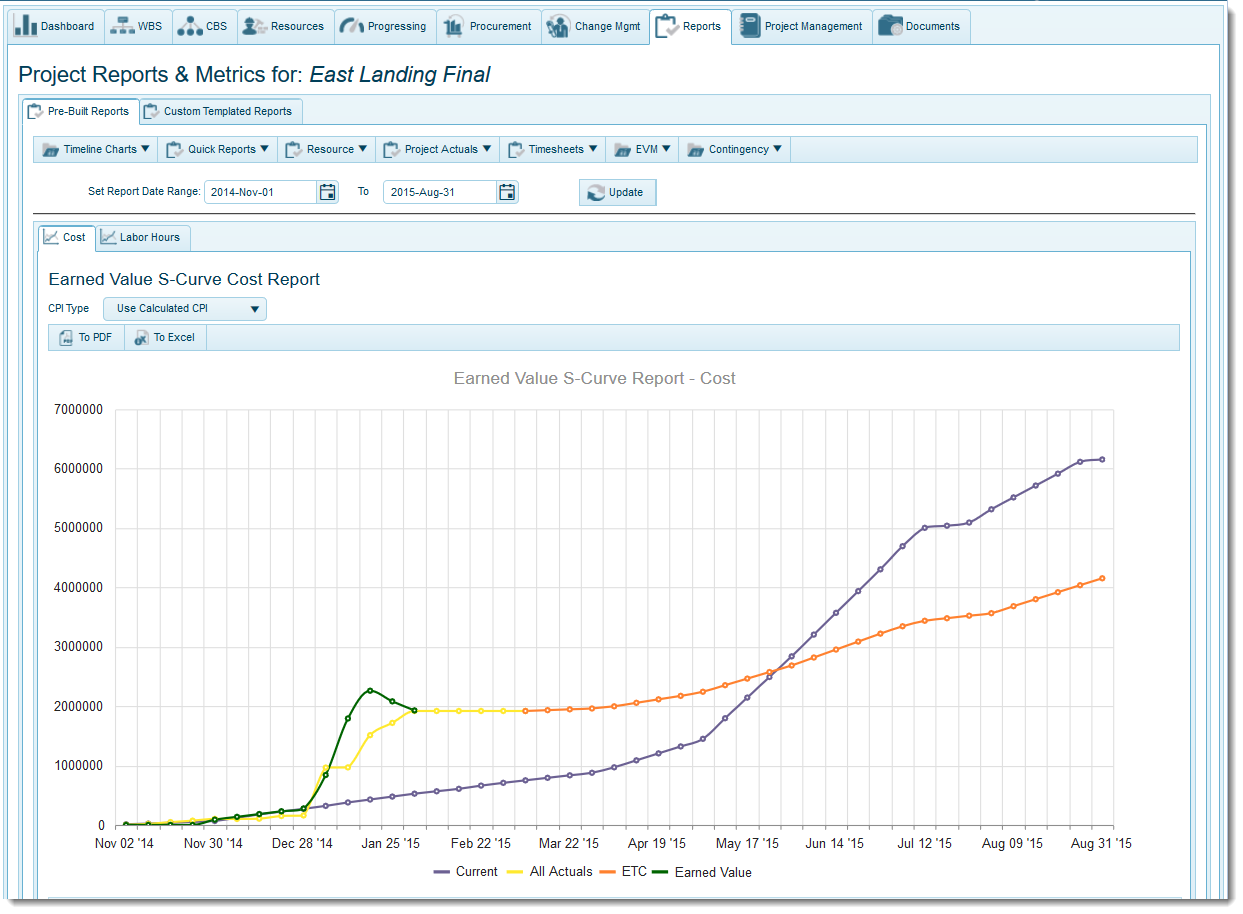Click the Progressing gauge icon

(351, 26)
